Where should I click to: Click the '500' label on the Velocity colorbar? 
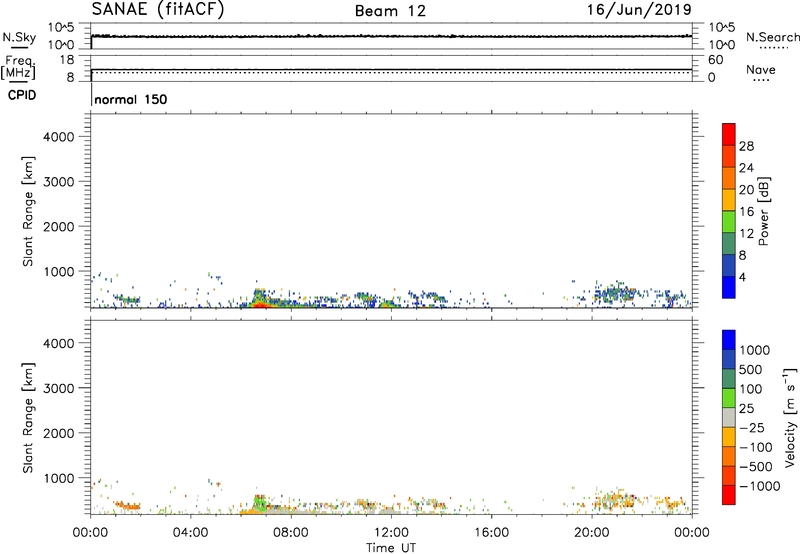coord(751,369)
